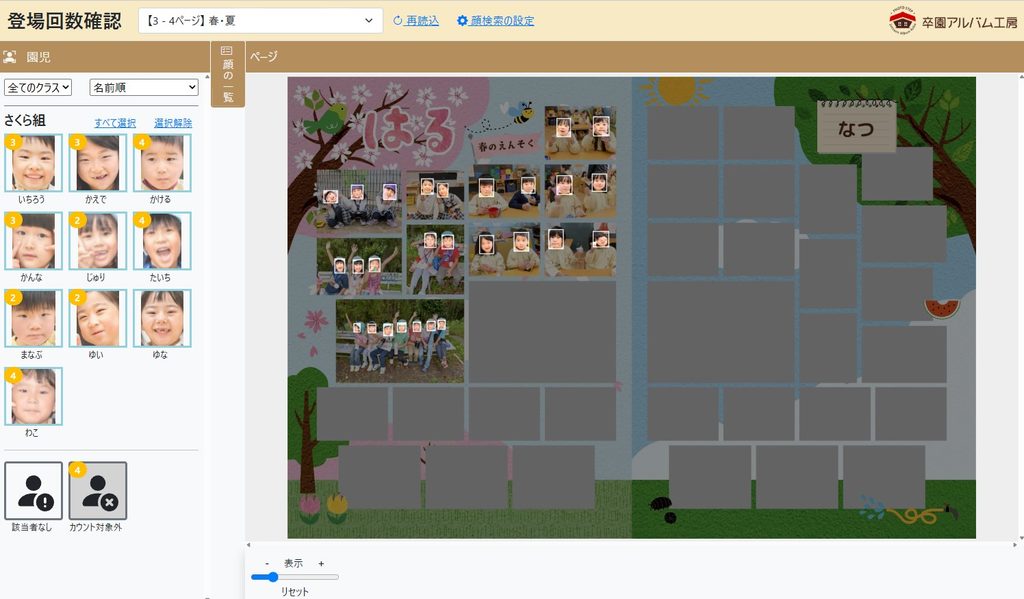
Task: Open the page selector dropdown 【3-4ページ】春・夏
Action: coord(260,21)
